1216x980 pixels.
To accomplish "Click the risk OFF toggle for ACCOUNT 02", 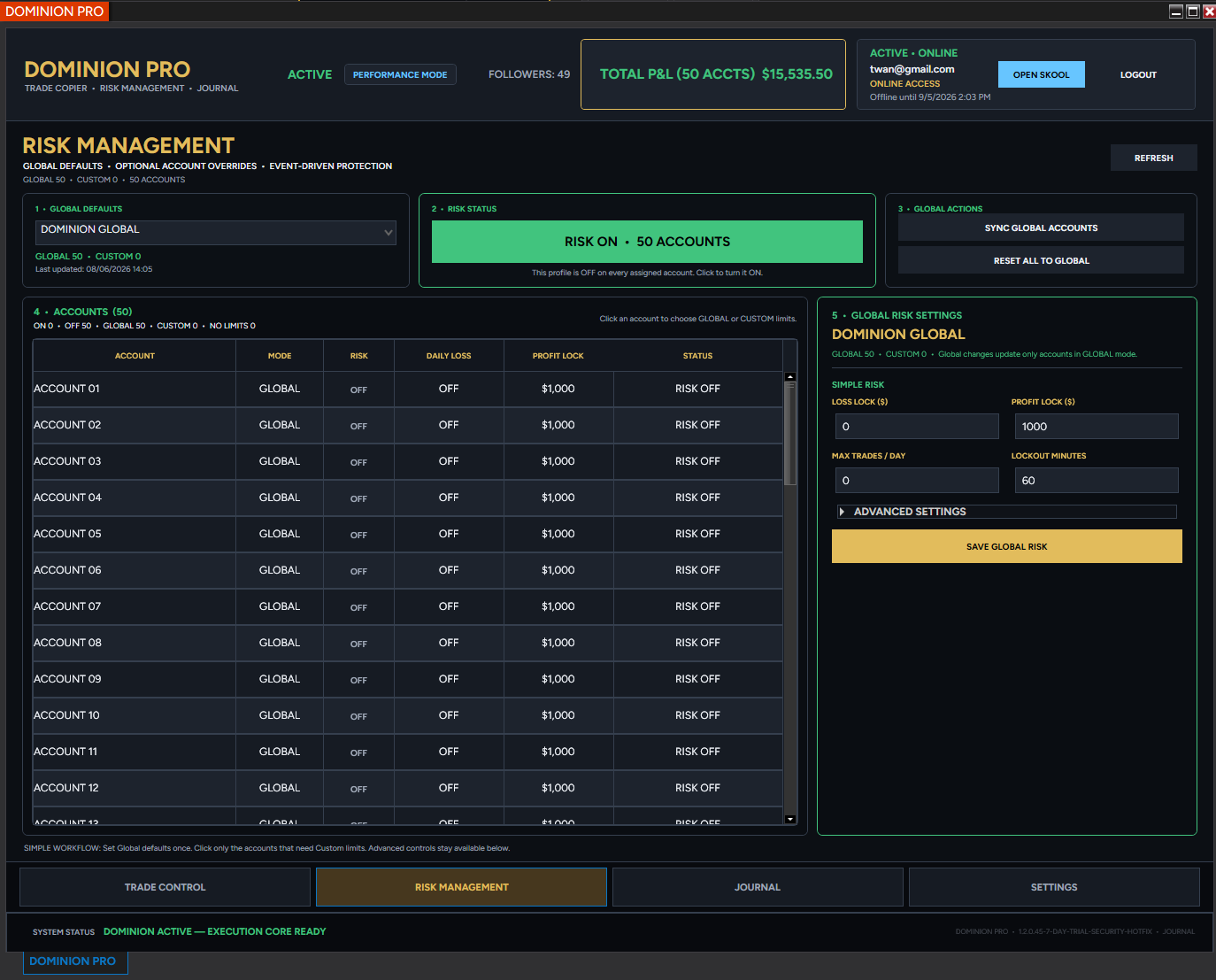I will [x=358, y=426].
